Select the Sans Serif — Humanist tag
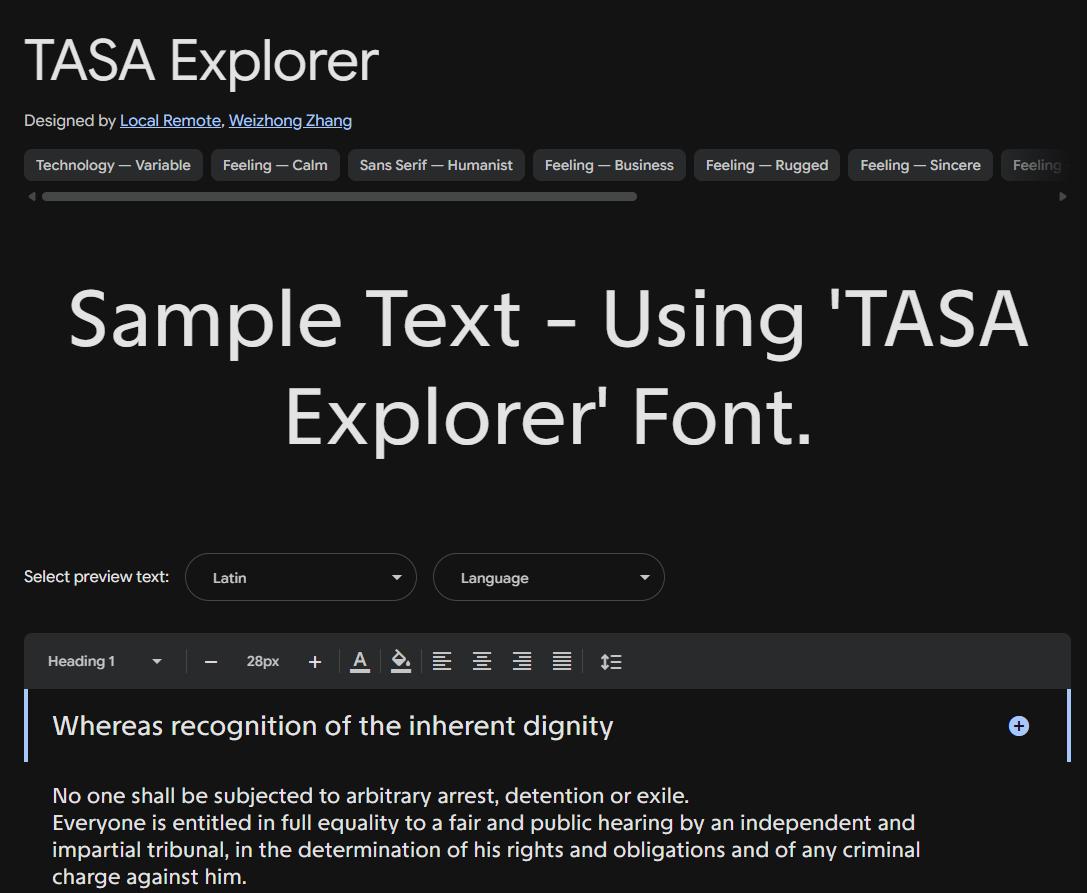 436,165
